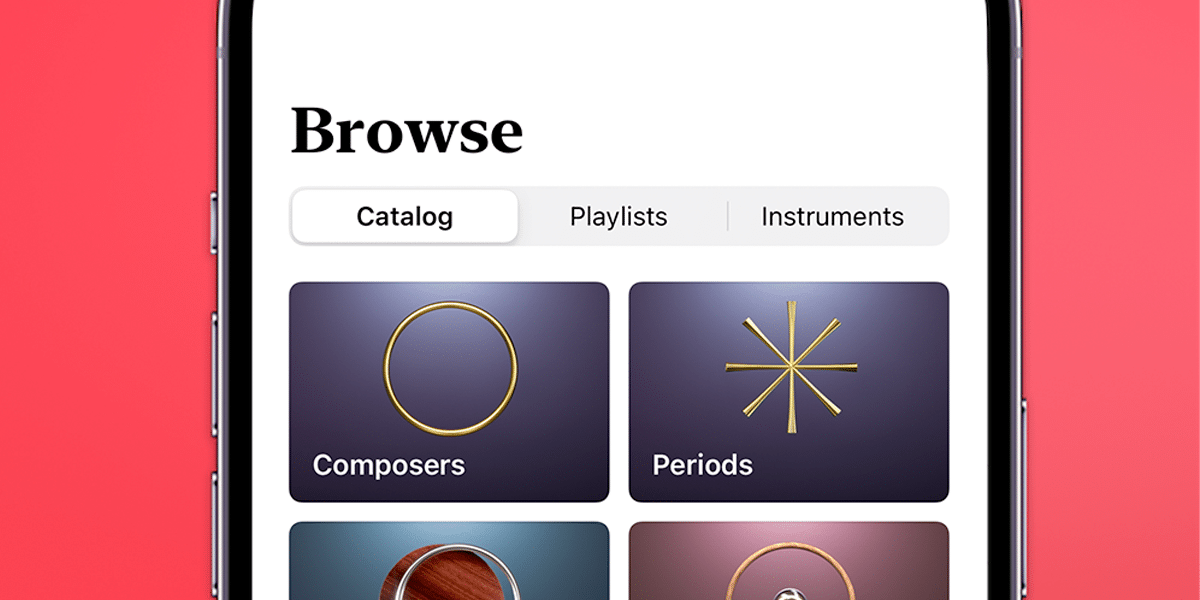Open the Composers category card

tap(449, 392)
